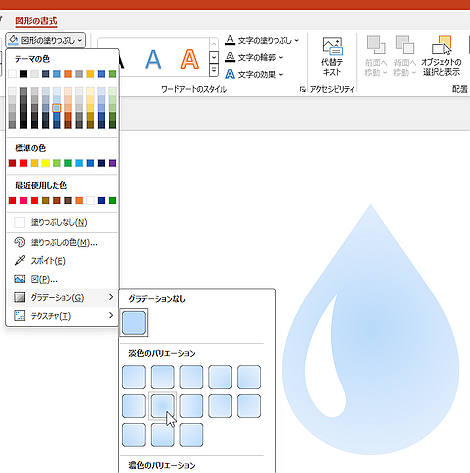Click the texture icon beside テクスチャ
470x473 pixels.
(x=20, y=315)
